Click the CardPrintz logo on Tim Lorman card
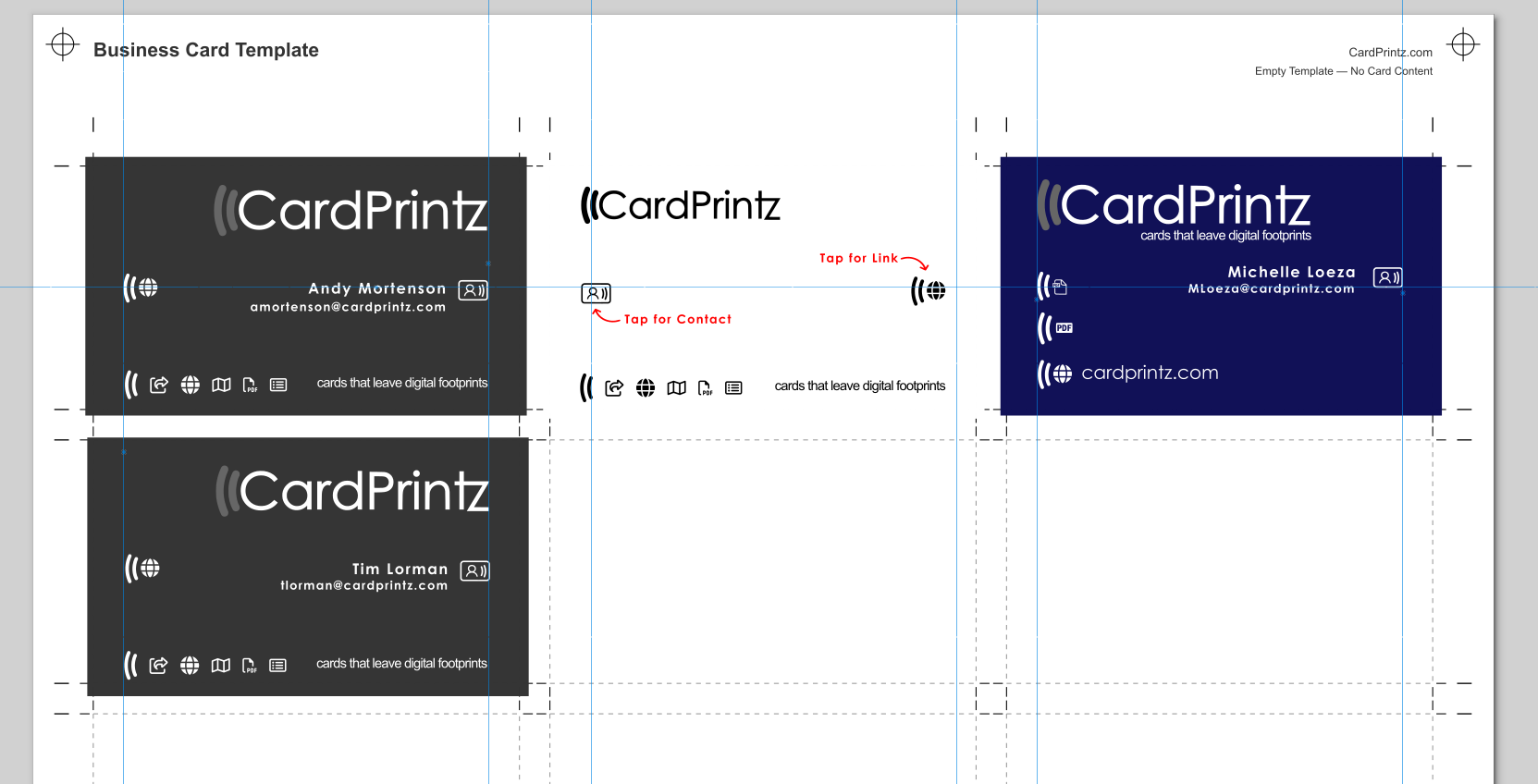 [352, 491]
